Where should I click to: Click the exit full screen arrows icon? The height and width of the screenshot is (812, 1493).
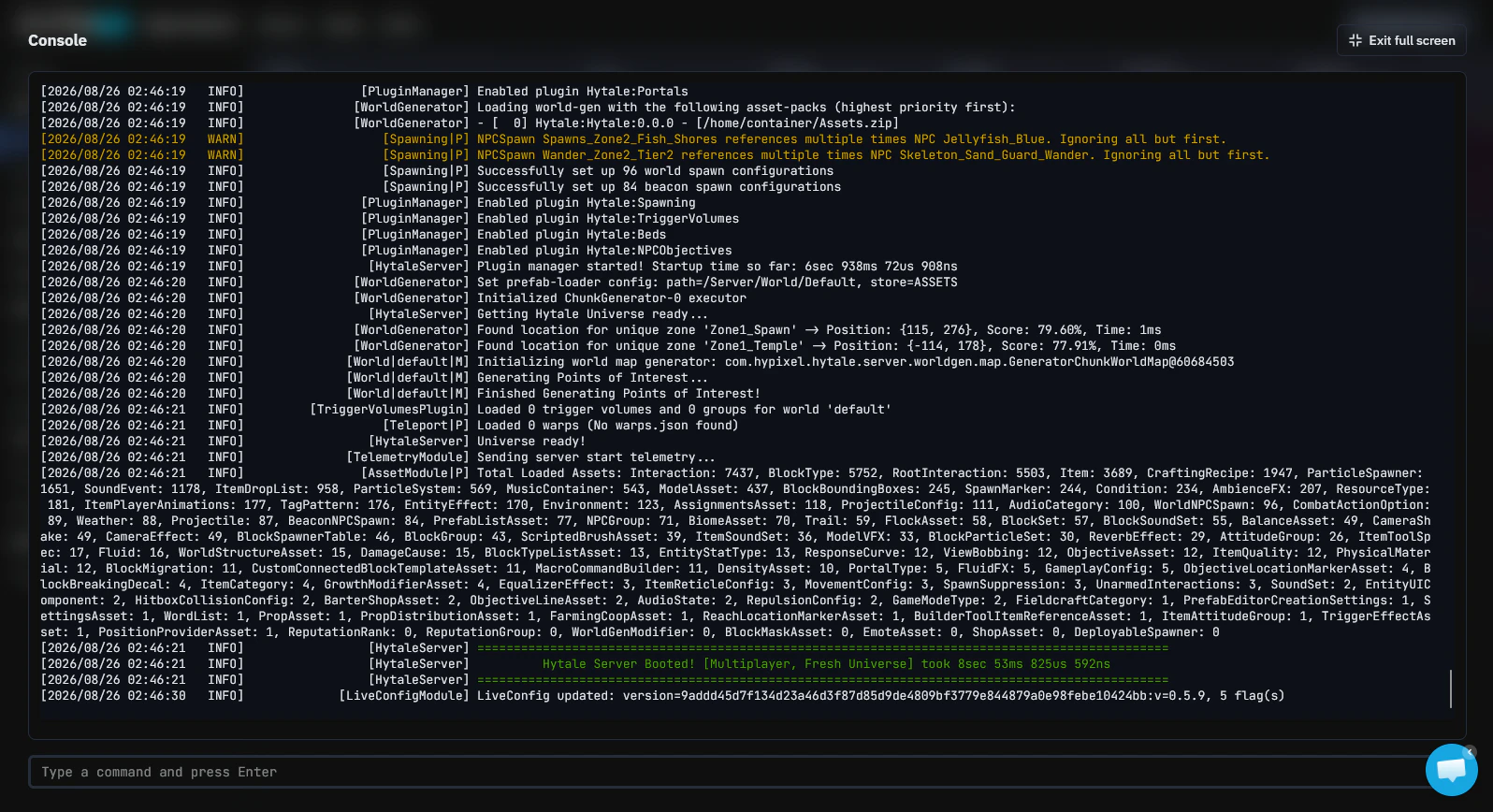(x=1355, y=40)
